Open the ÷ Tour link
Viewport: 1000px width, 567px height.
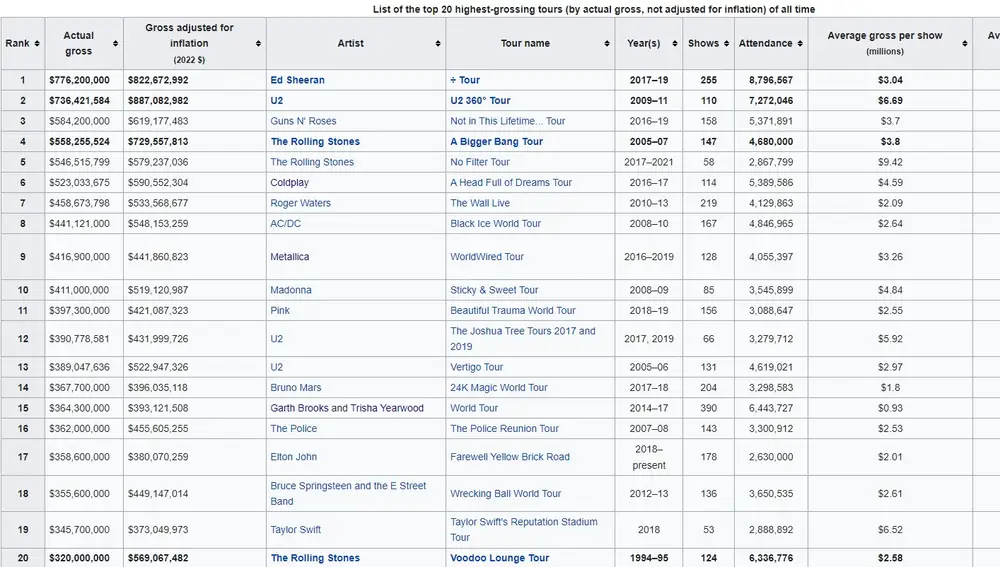coord(465,80)
